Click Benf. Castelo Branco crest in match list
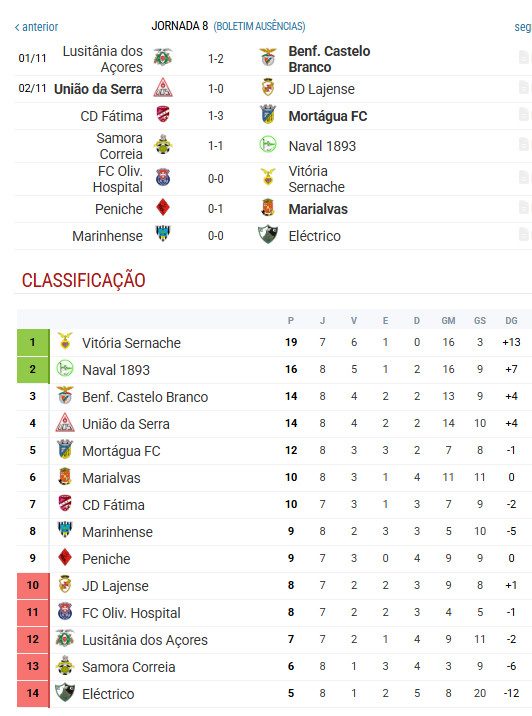The image size is (532, 716). (268, 58)
